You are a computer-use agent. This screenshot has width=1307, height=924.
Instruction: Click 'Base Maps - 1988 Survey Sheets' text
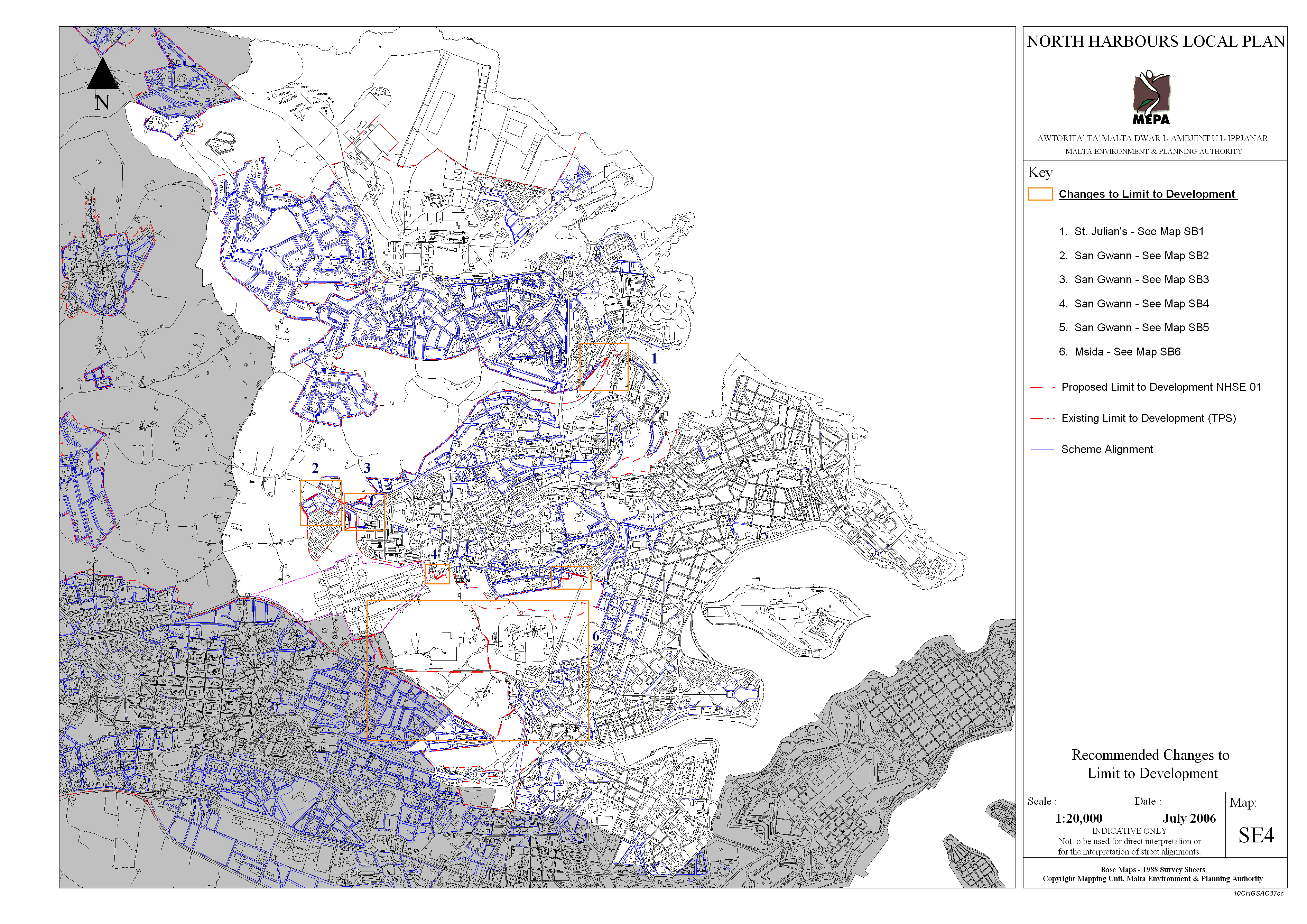1152,870
